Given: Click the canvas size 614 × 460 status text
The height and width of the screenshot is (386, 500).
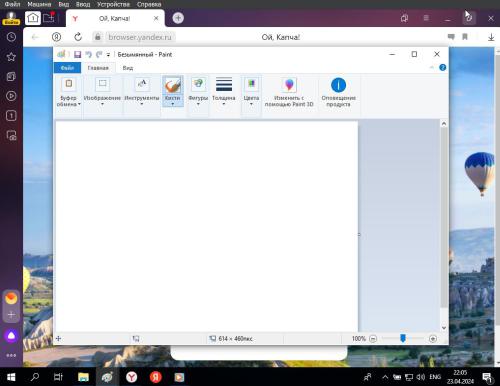Looking at the screenshot, I should point(235,339).
